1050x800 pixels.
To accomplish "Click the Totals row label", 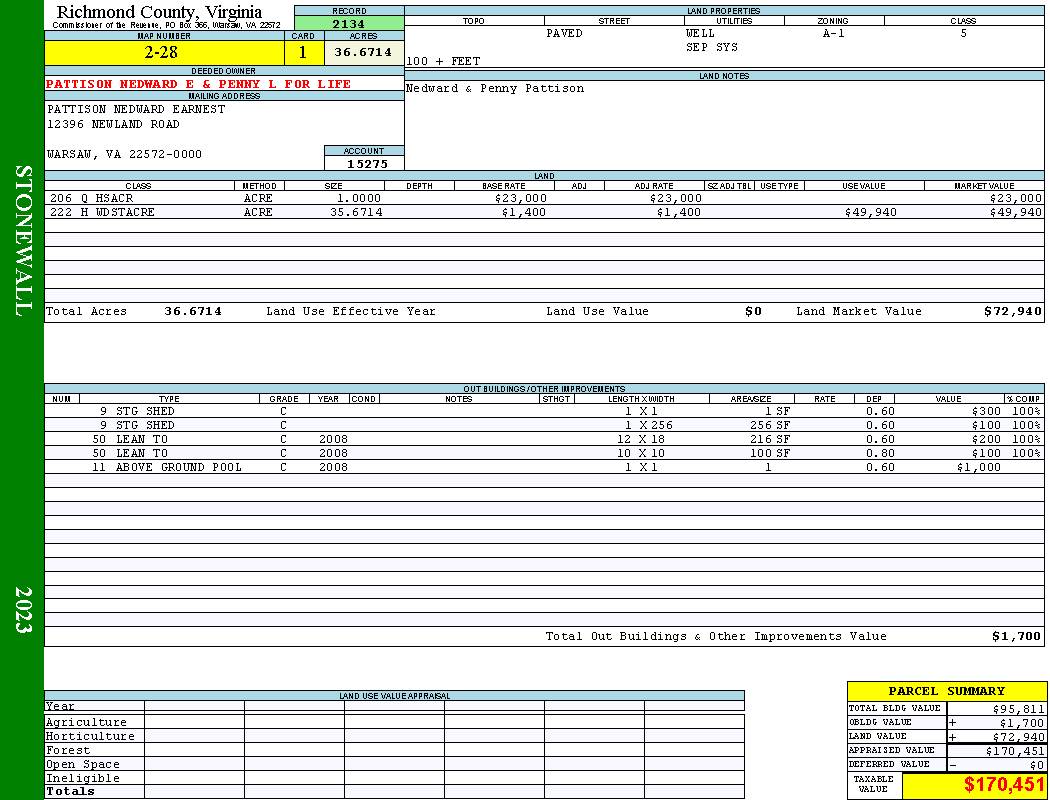I will 70,791.
